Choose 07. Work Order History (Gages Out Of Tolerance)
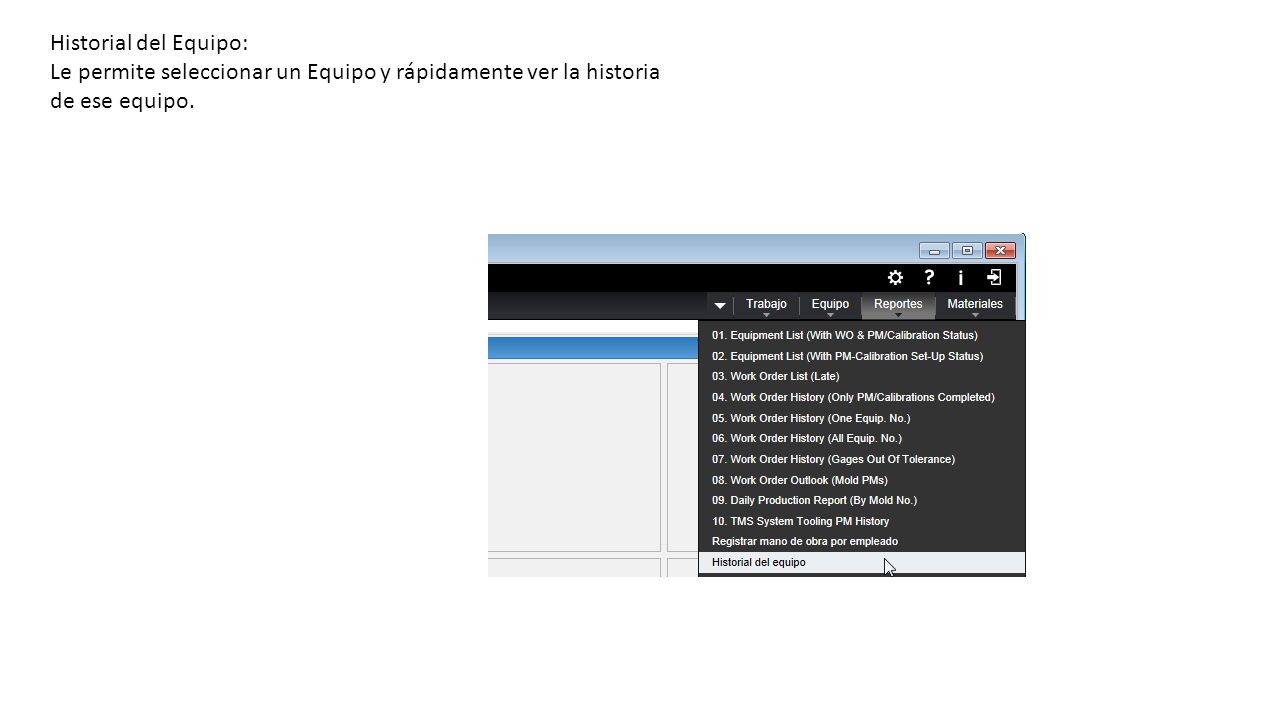This screenshot has height=720, width=1280. click(861, 459)
